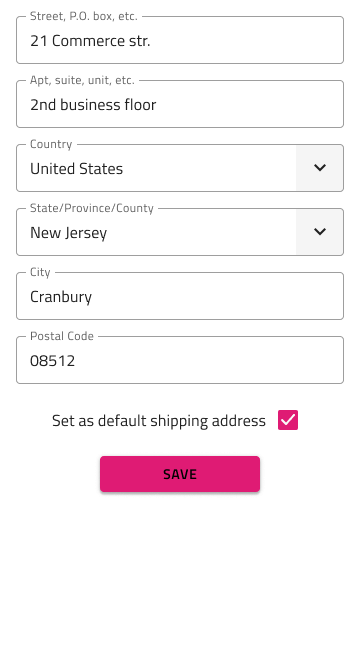The height and width of the screenshot is (650, 360).
Task: Click the 'Country' field label
Action: tap(51, 144)
